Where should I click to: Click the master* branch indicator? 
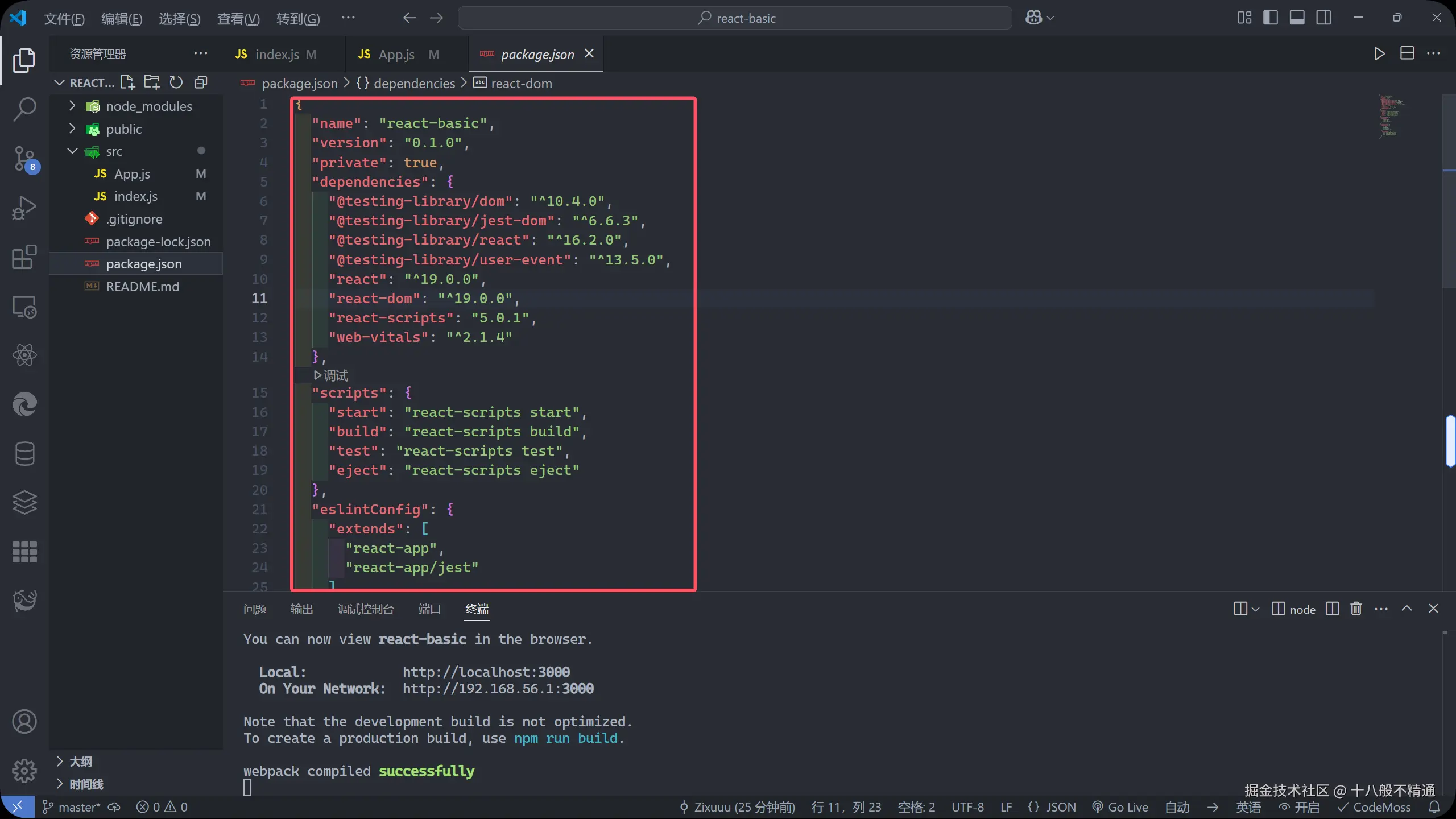[72, 807]
